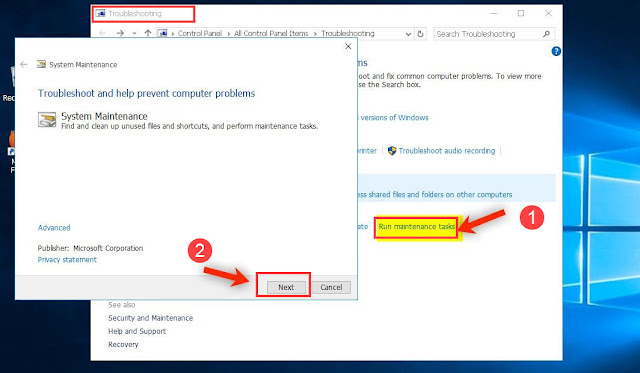Minimize the Troubleshooting window
Image resolution: width=640 pixels, height=373 pixels.
pyautogui.click(x=494, y=13)
